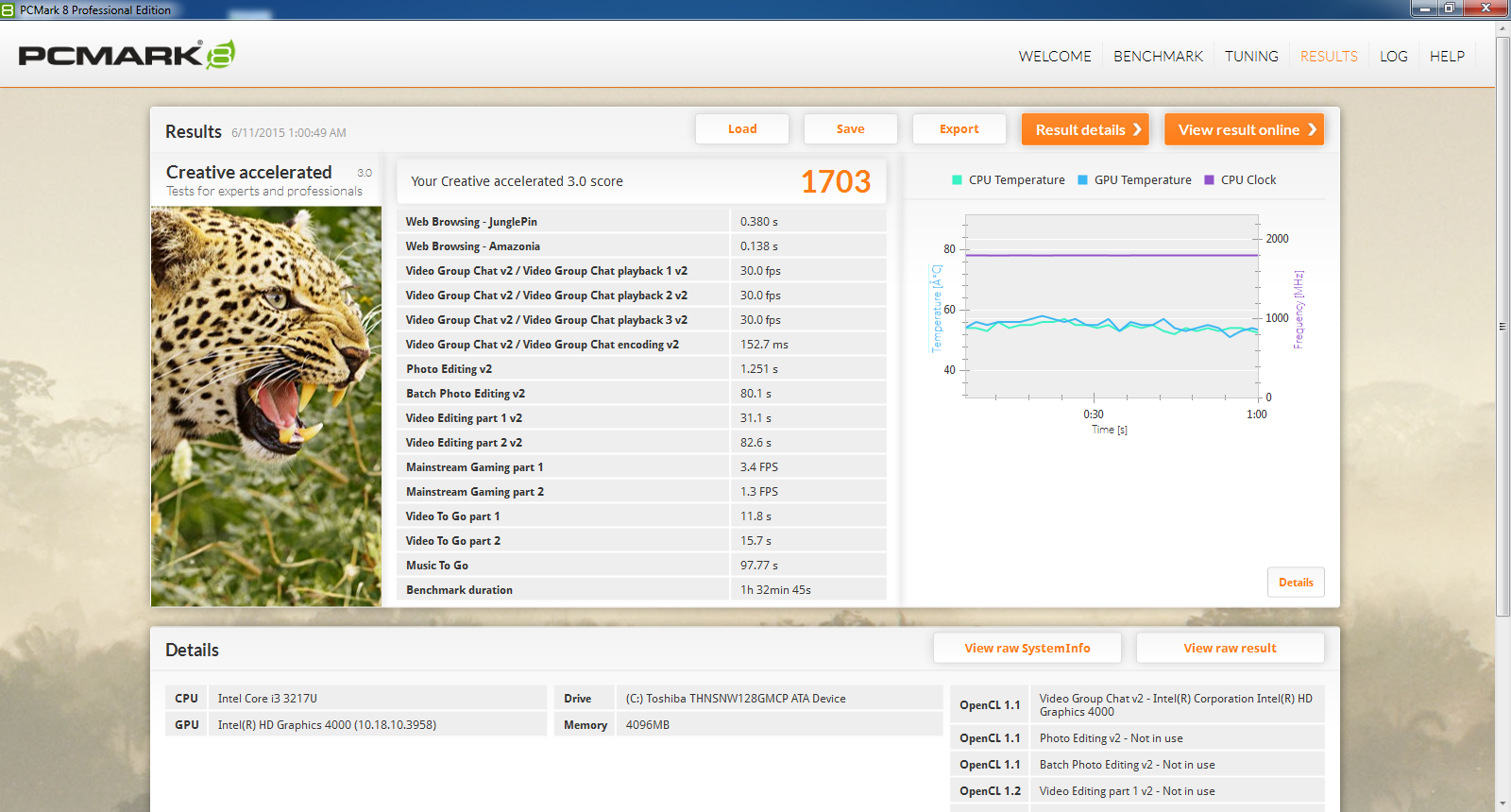Click the Intel HD Graphics 4000 GPU value

tap(327, 725)
